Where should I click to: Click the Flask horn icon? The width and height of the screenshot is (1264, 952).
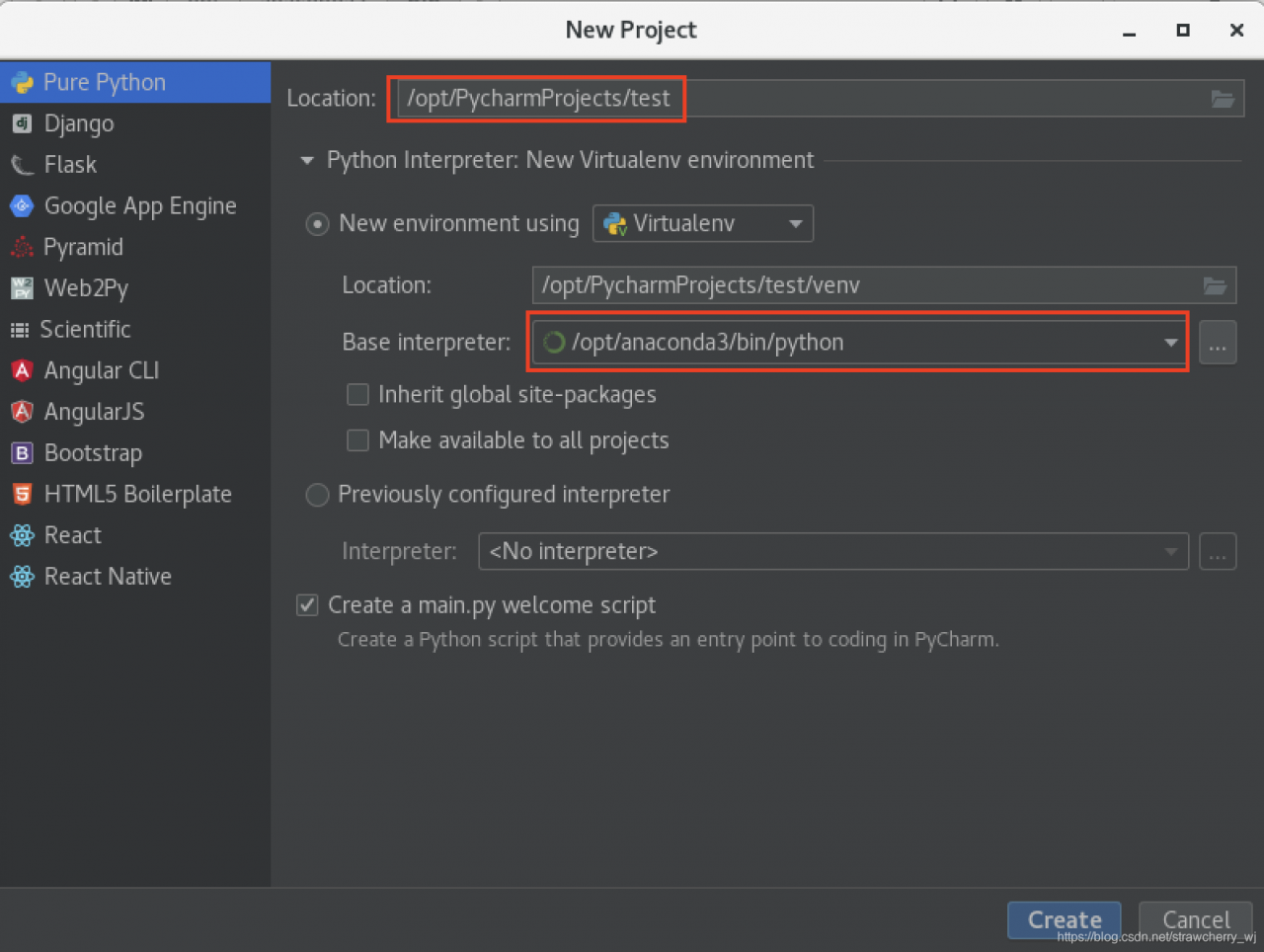pyautogui.click(x=22, y=165)
